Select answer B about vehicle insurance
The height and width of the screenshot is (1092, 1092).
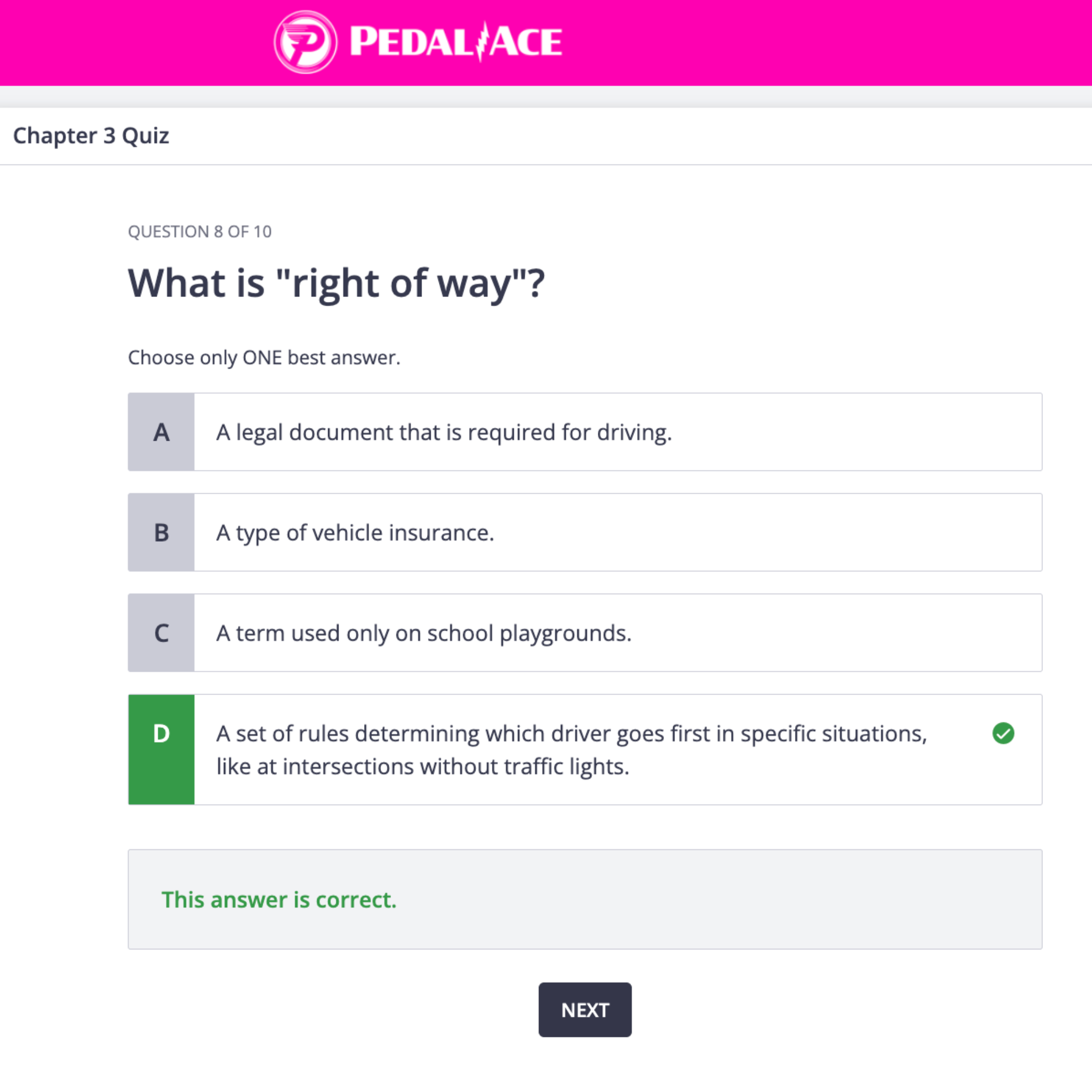coord(509,532)
